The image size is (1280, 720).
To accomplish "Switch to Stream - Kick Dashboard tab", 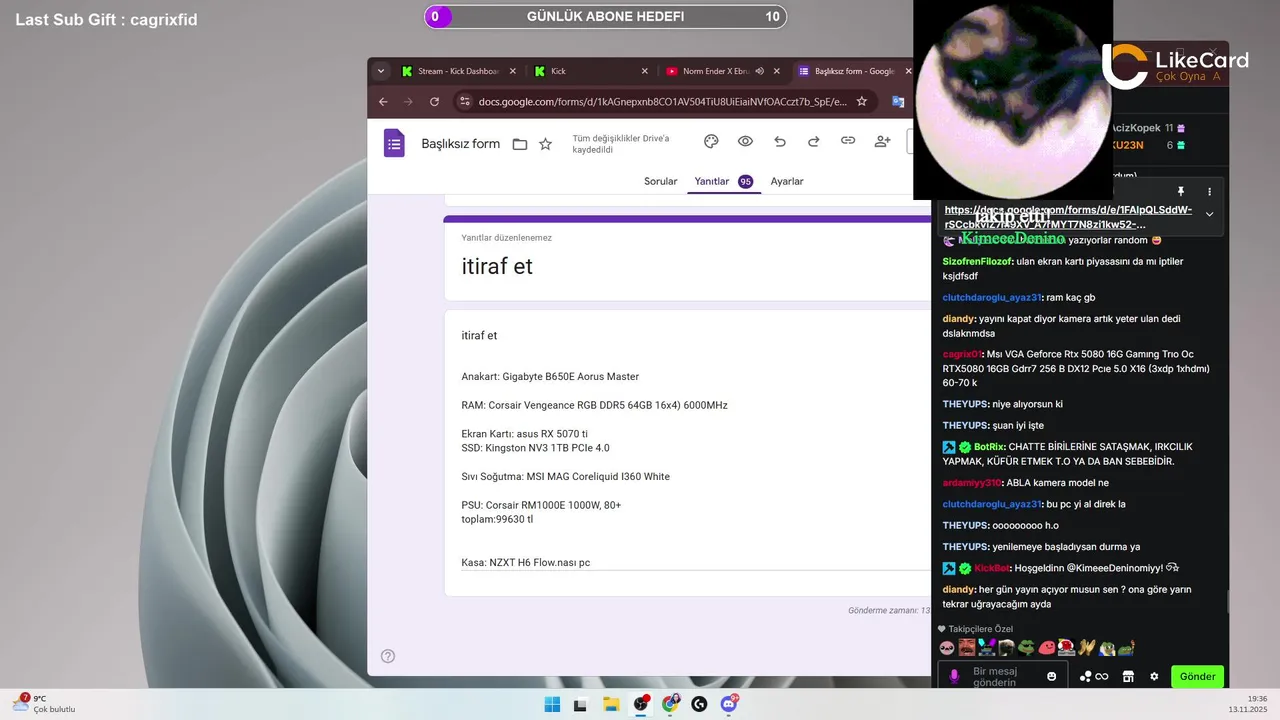I will tap(458, 71).
